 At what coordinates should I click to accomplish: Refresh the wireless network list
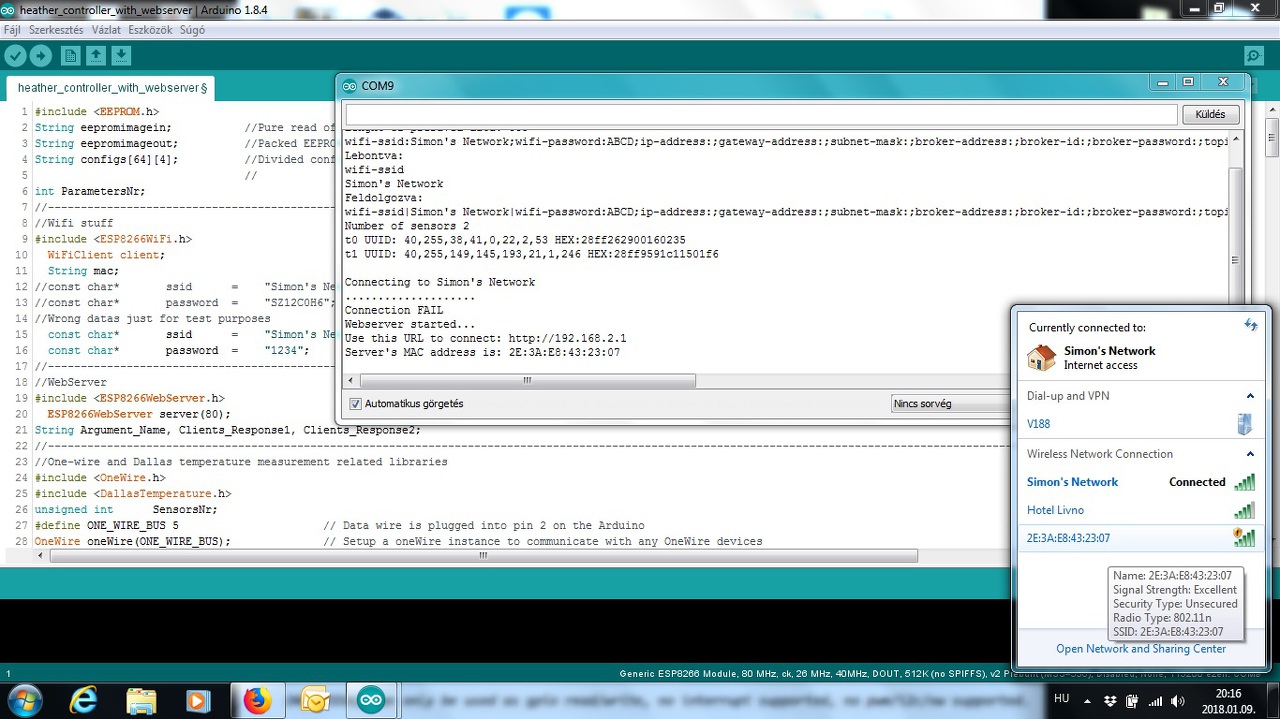tap(1250, 326)
